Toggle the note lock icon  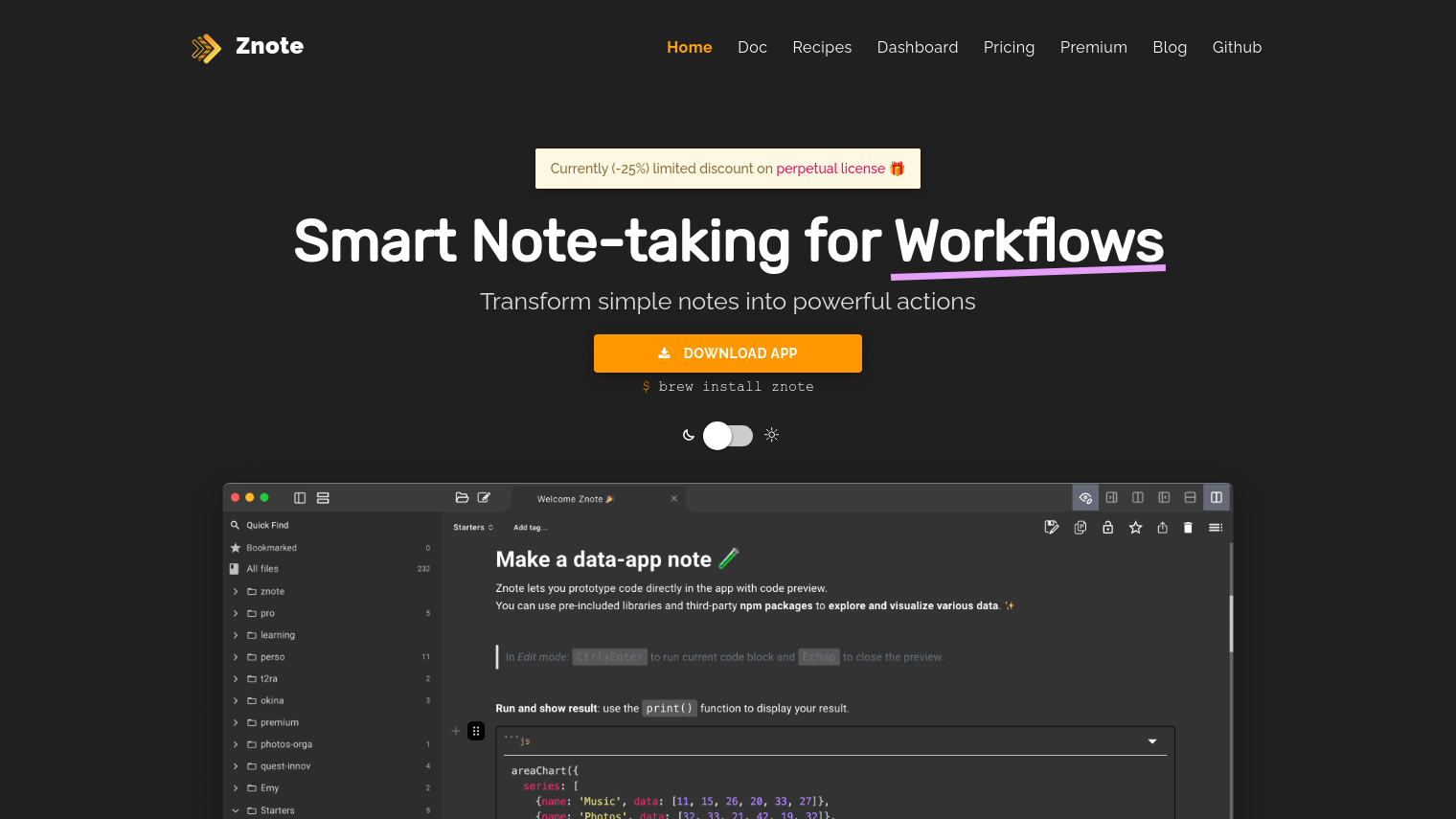[1107, 528]
